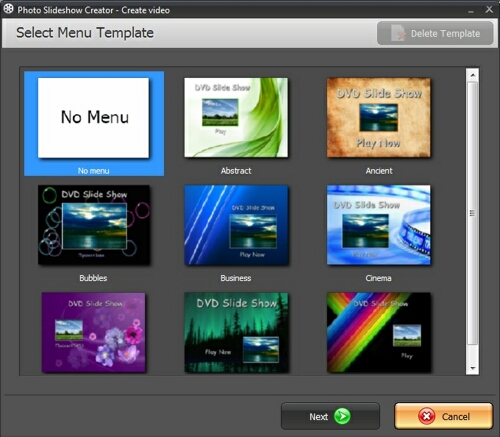Select the Bubbles menu template thumbnail

pos(94,225)
